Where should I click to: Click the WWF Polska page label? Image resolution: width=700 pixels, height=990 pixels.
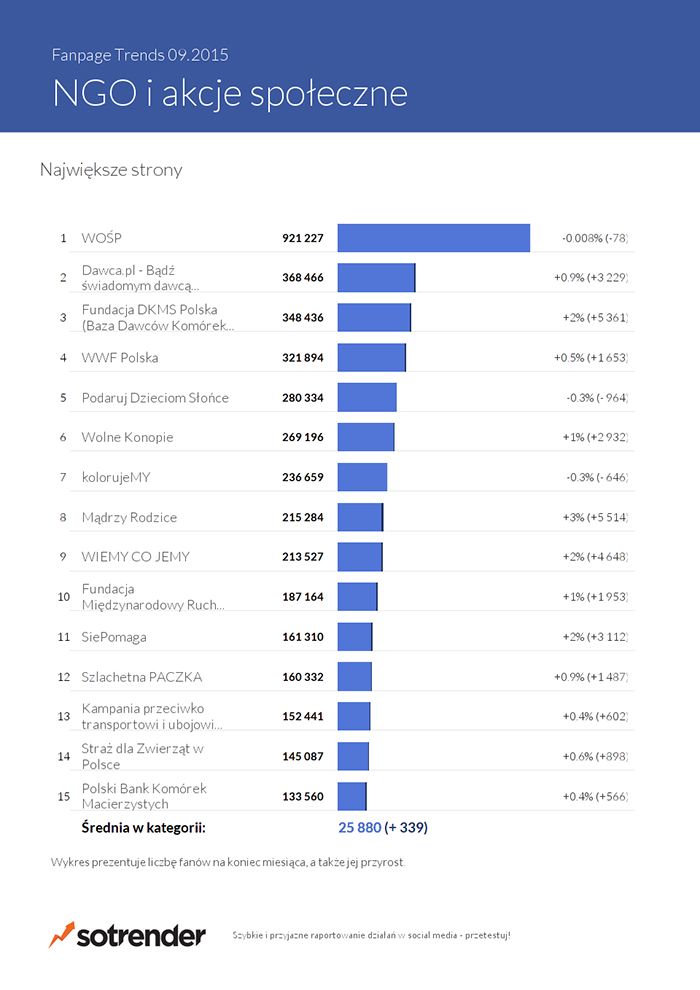(120, 357)
